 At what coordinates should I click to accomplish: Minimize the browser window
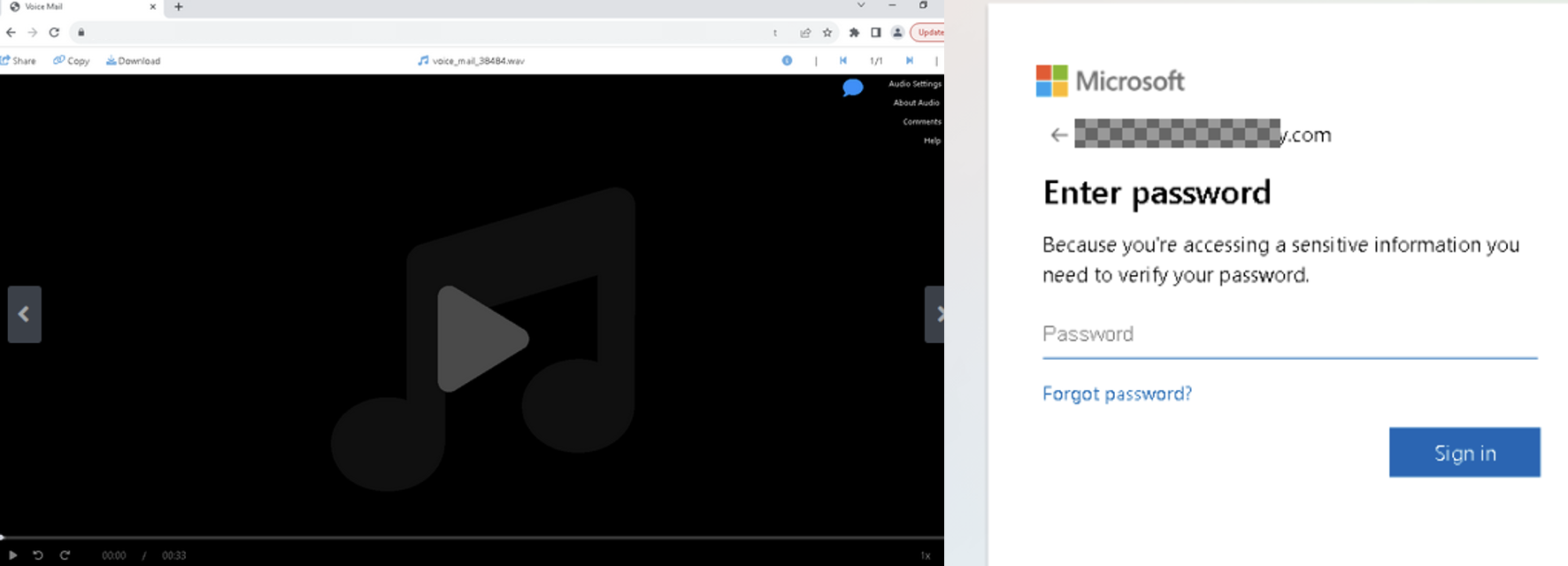click(x=892, y=5)
